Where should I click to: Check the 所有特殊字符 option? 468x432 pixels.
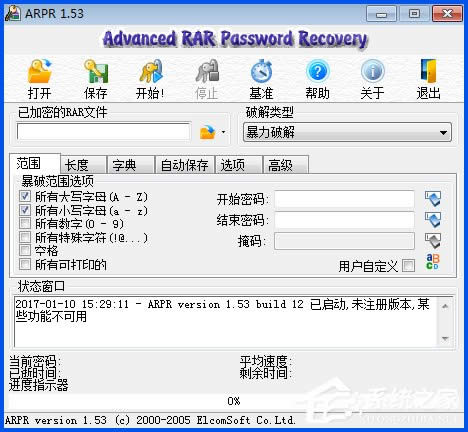click(25, 237)
